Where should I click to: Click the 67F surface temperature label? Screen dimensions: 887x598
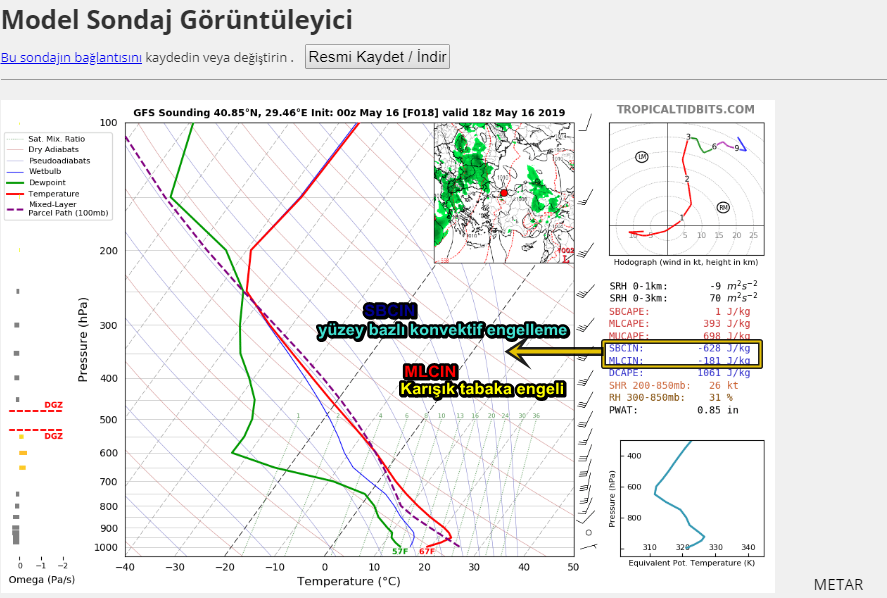pos(427,552)
